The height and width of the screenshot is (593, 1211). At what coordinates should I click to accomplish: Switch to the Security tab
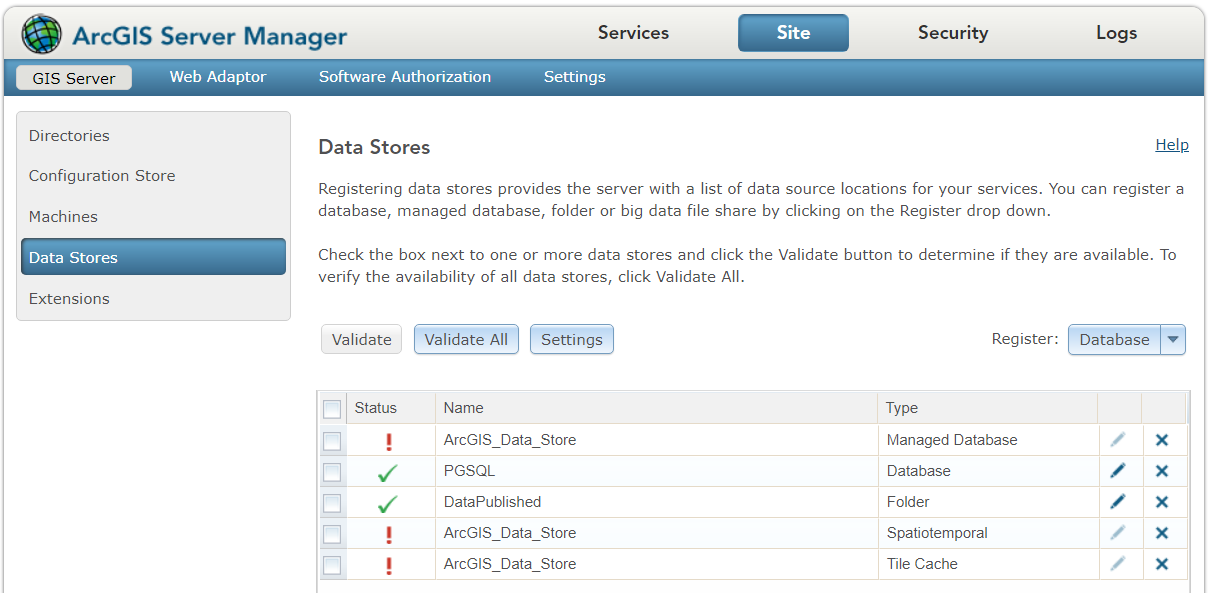point(953,33)
